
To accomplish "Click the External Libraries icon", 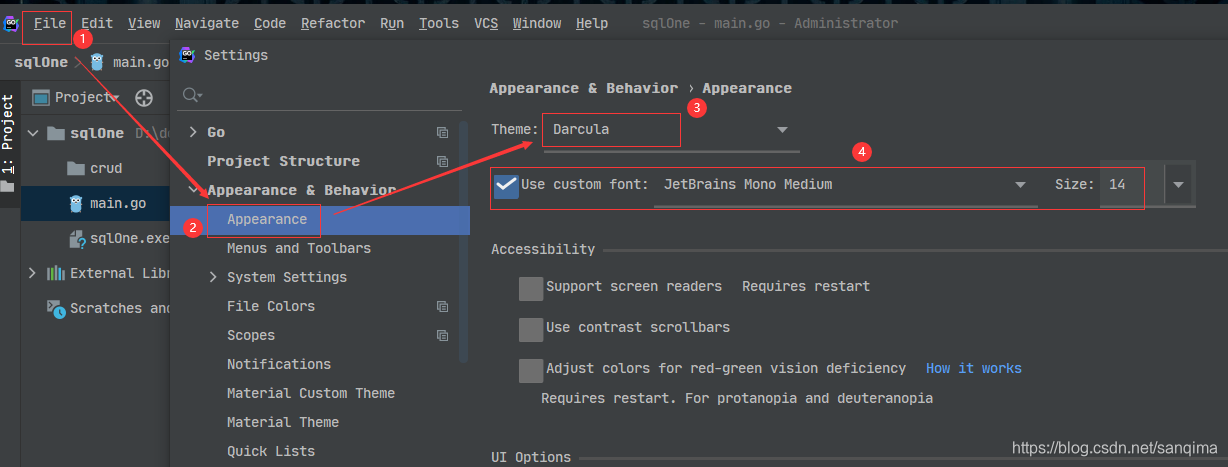I will 56,273.
